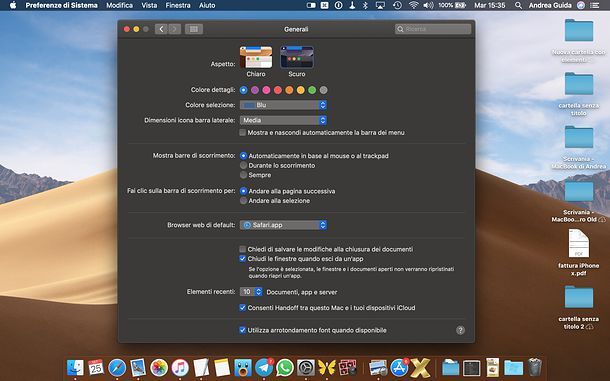This screenshot has width=610, height=381.
Task: Open the yellow butterfly app in Dock
Action: [327, 367]
